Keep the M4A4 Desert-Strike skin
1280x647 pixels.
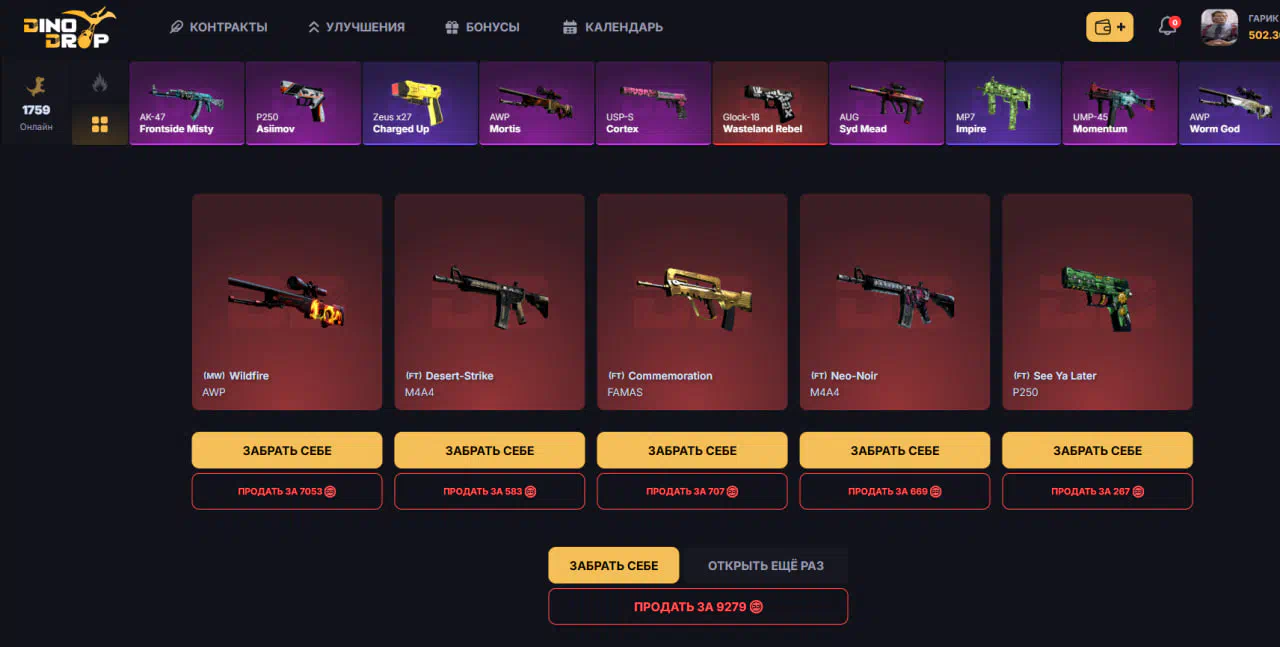490,450
